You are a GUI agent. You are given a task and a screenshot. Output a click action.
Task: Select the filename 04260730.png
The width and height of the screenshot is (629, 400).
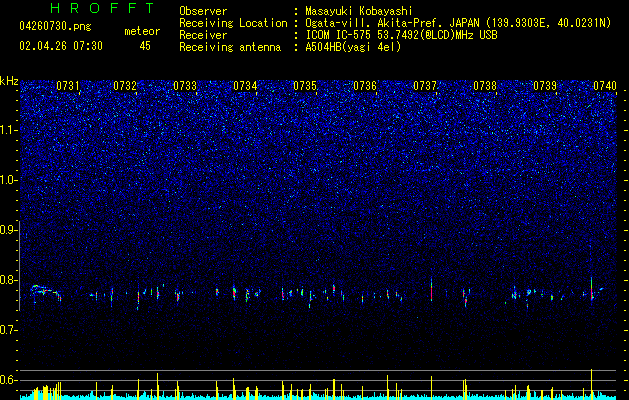click(x=55, y=26)
